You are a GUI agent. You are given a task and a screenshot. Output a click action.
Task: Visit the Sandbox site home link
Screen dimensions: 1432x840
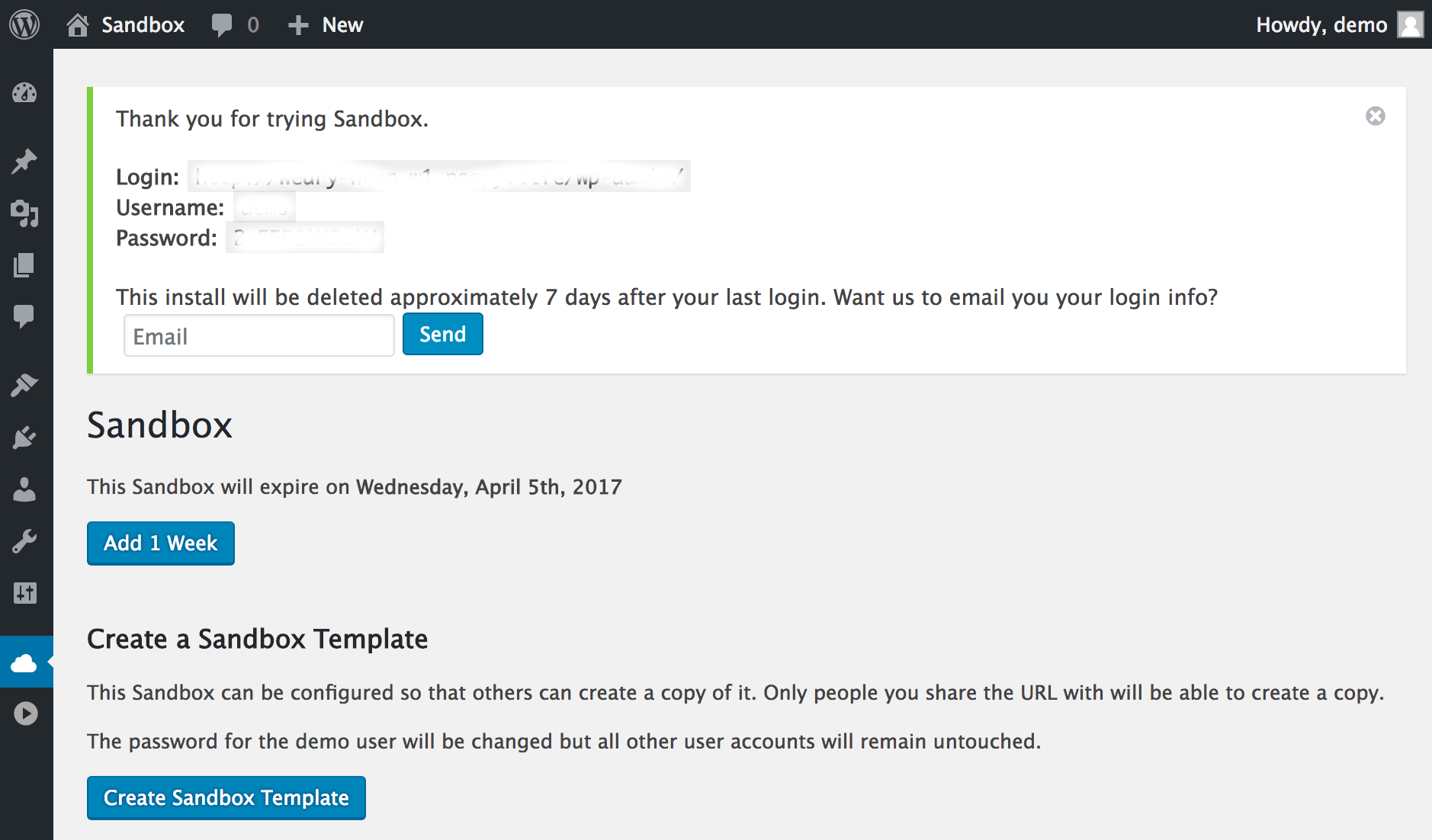125,24
